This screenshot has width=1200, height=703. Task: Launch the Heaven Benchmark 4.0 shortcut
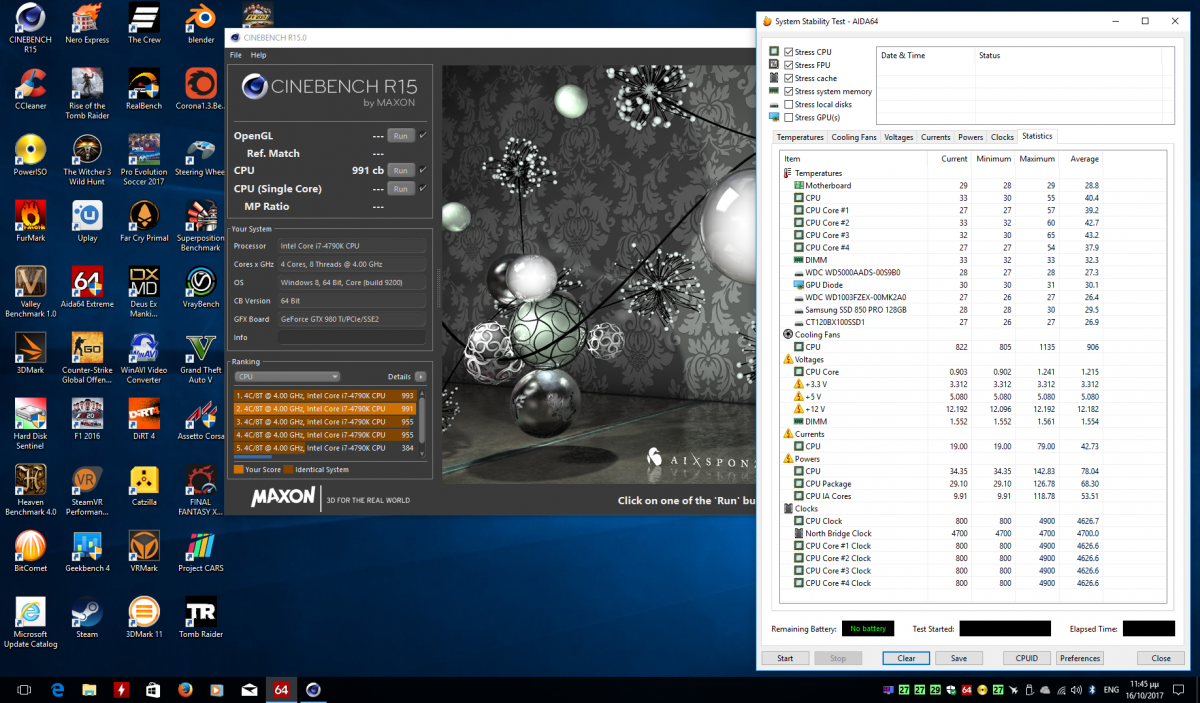[30, 490]
